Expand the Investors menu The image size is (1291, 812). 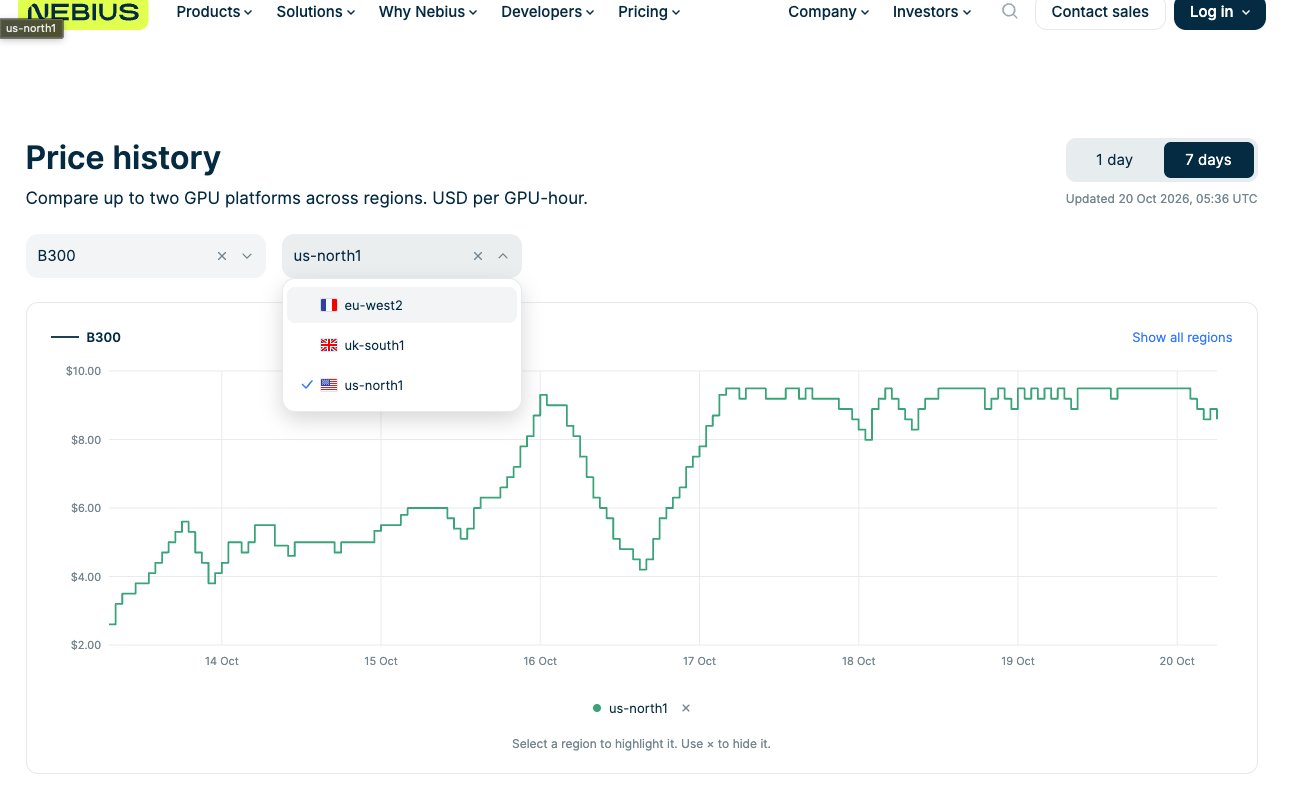[932, 12]
